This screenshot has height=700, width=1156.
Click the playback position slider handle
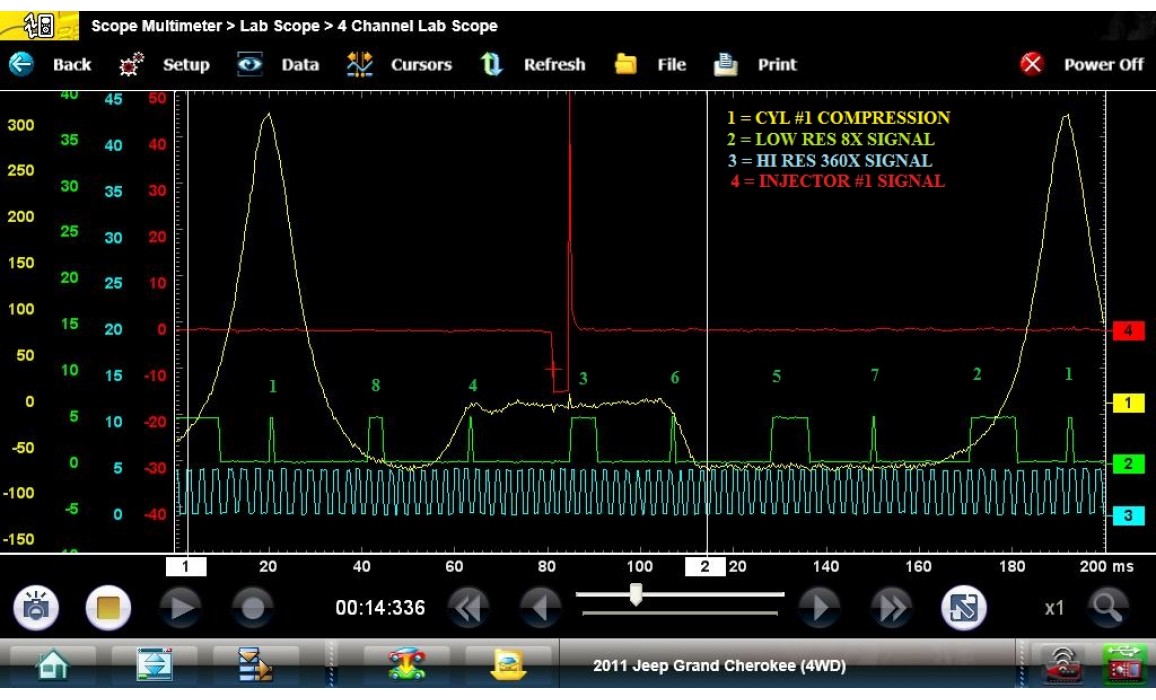[x=634, y=596]
